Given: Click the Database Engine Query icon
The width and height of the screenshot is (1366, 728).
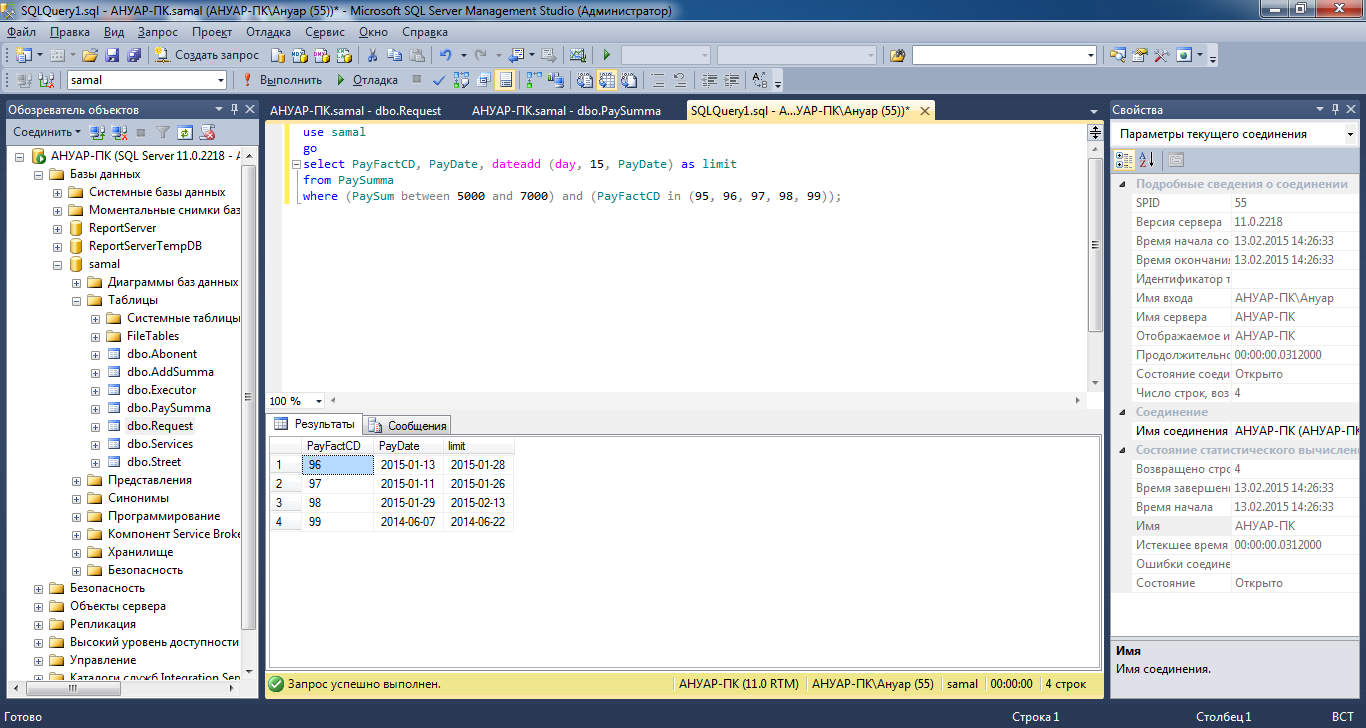Looking at the screenshot, I should [x=277, y=56].
